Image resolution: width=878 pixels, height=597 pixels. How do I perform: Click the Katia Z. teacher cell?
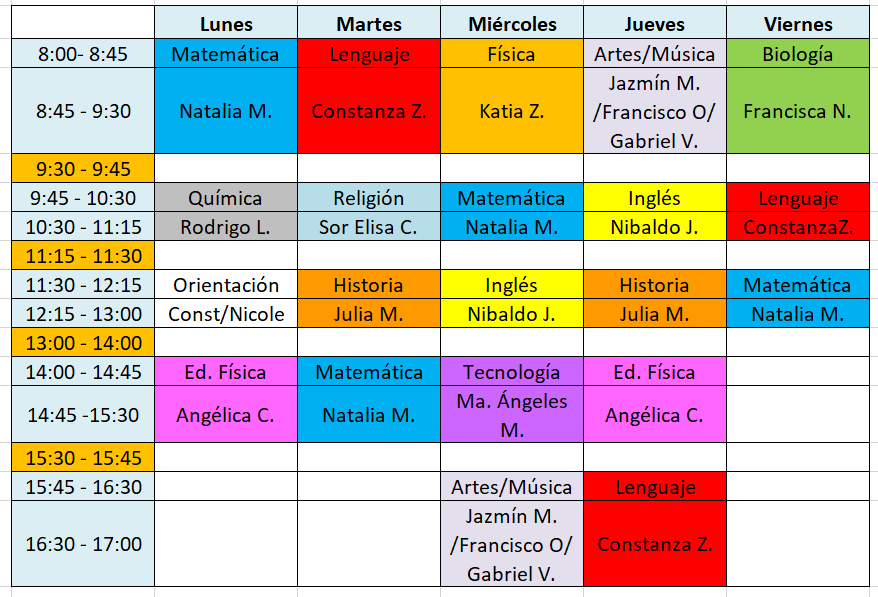(511, 111)
